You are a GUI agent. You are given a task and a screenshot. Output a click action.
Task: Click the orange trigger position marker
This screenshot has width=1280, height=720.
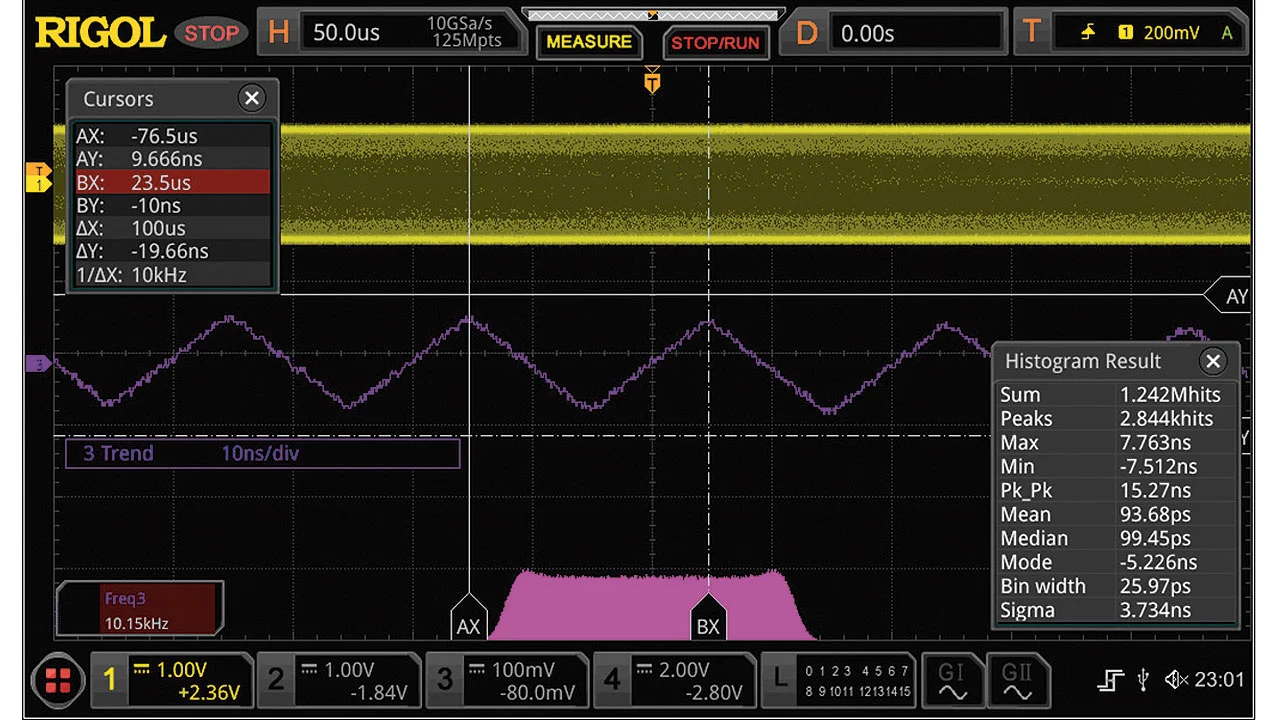point(652,81)
